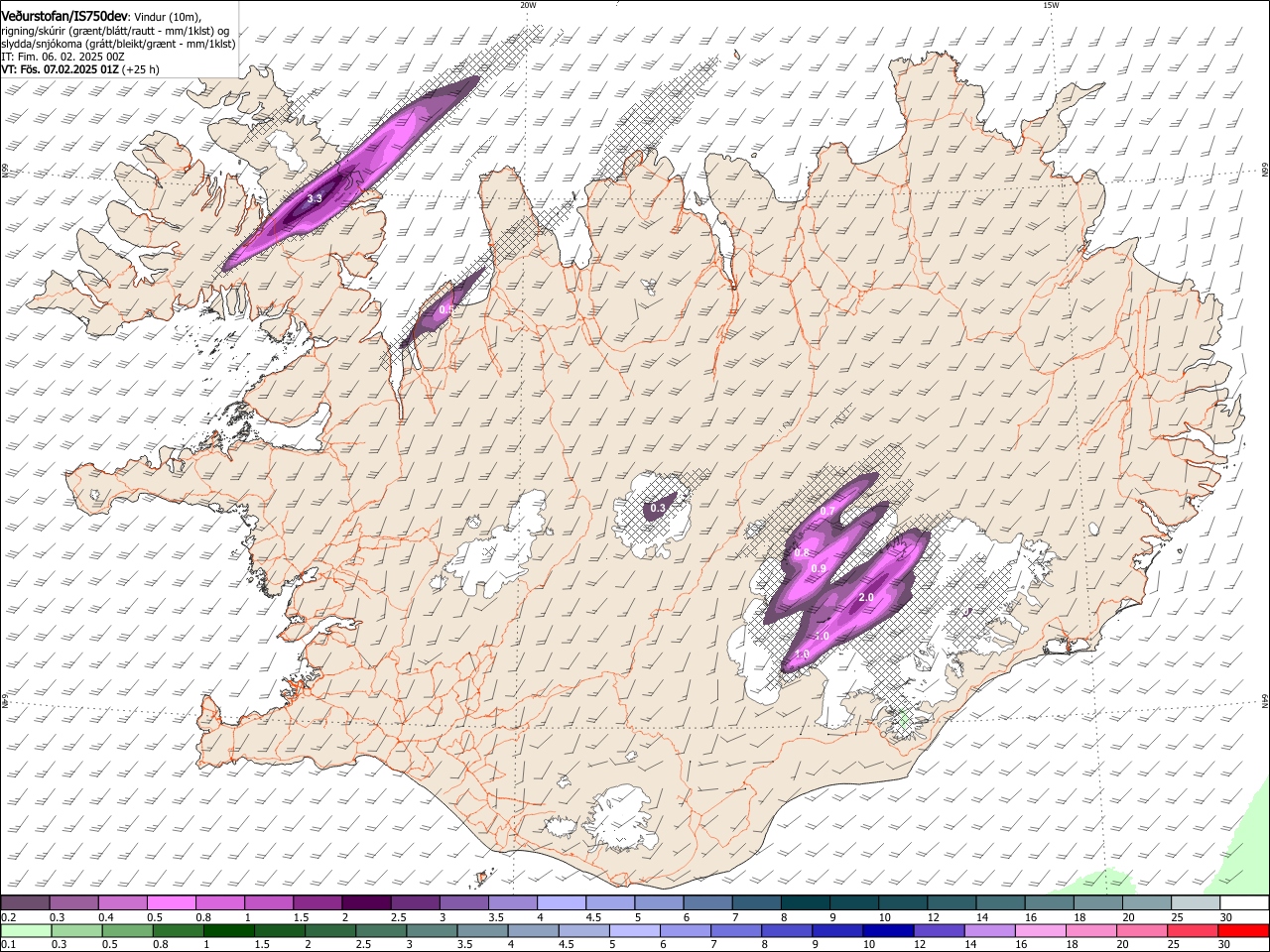Pick the red bottom legend swatch after 30

pos(1243,930)
